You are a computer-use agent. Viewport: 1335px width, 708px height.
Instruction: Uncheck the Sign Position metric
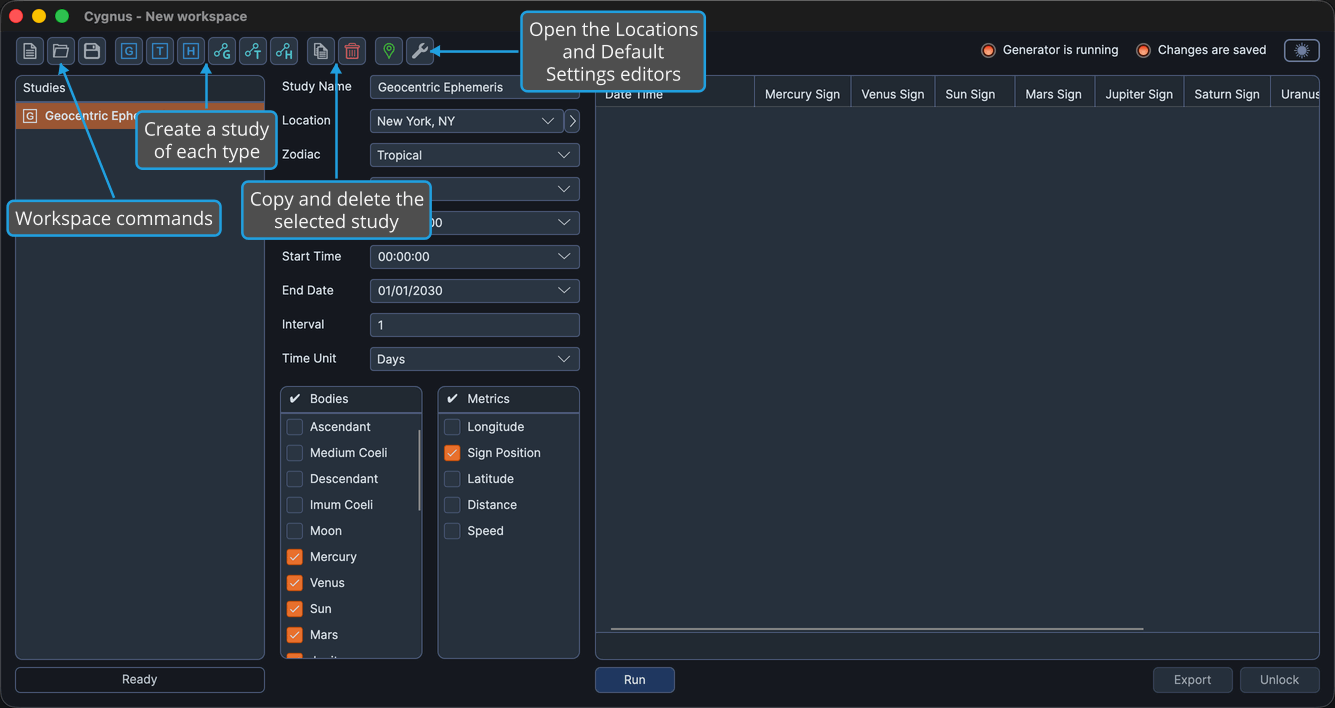click(452, 453)
